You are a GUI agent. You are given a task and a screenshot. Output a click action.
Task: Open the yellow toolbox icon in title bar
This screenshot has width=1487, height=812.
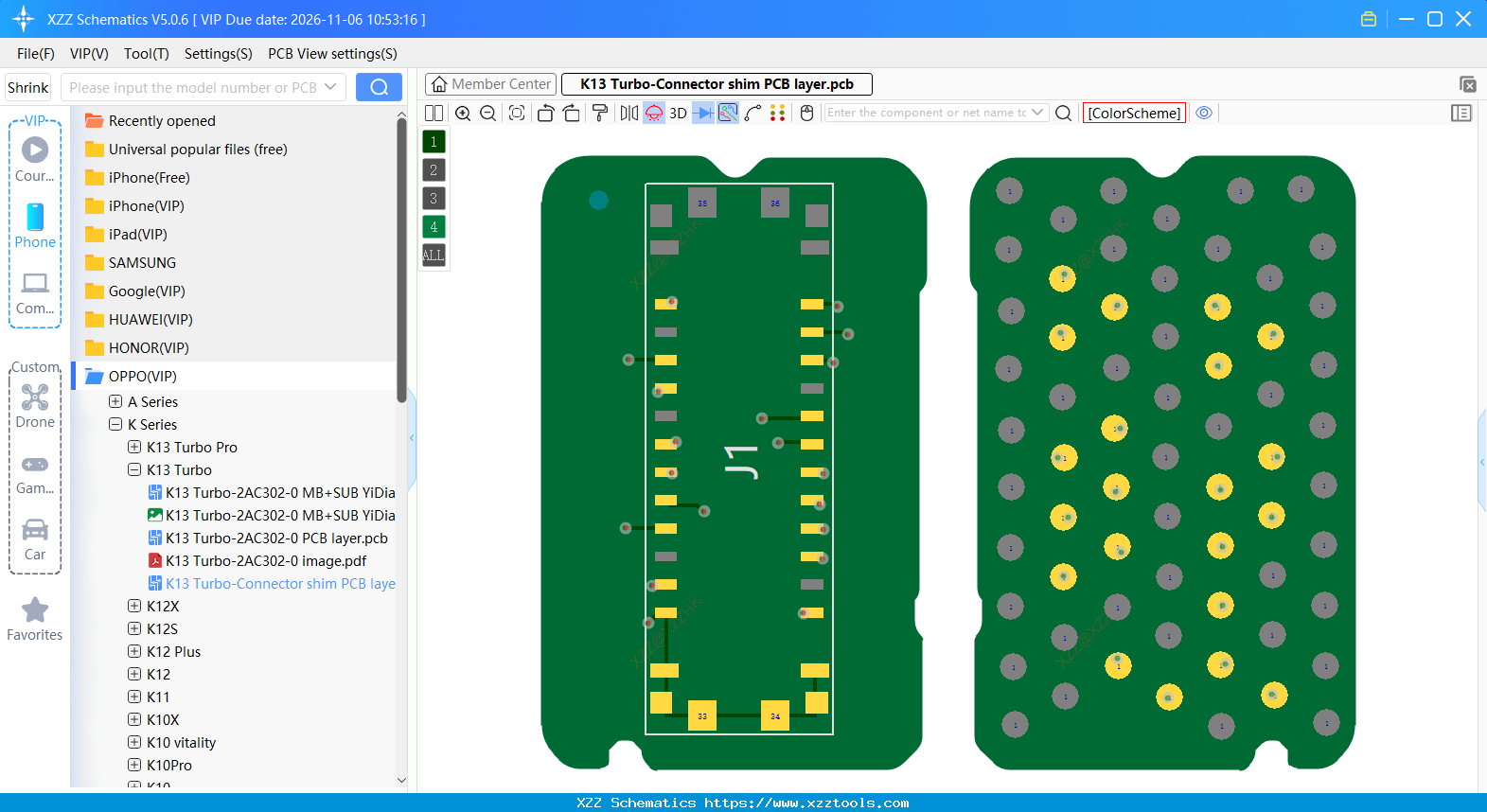(x=1369, y=19)
